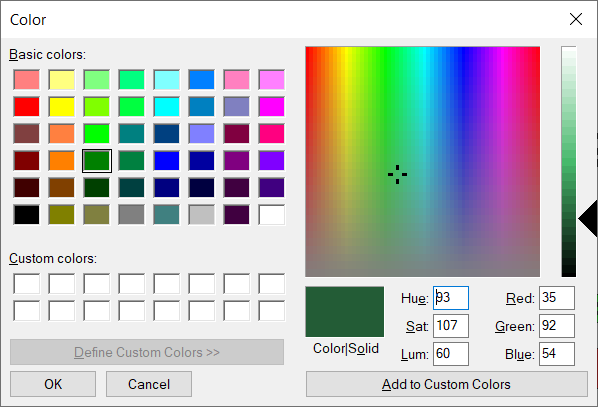Choose the white basic color swatch
598x407 pixels.
click(272, 215)
